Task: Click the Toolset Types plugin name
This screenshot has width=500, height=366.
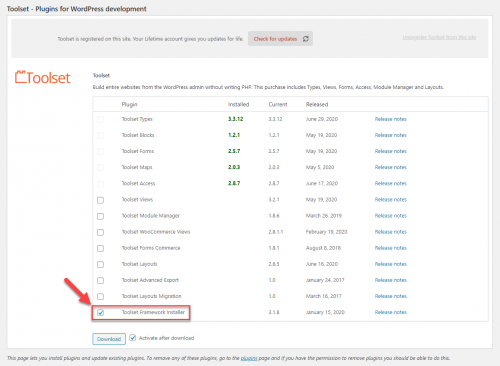Action: point(137,119)
